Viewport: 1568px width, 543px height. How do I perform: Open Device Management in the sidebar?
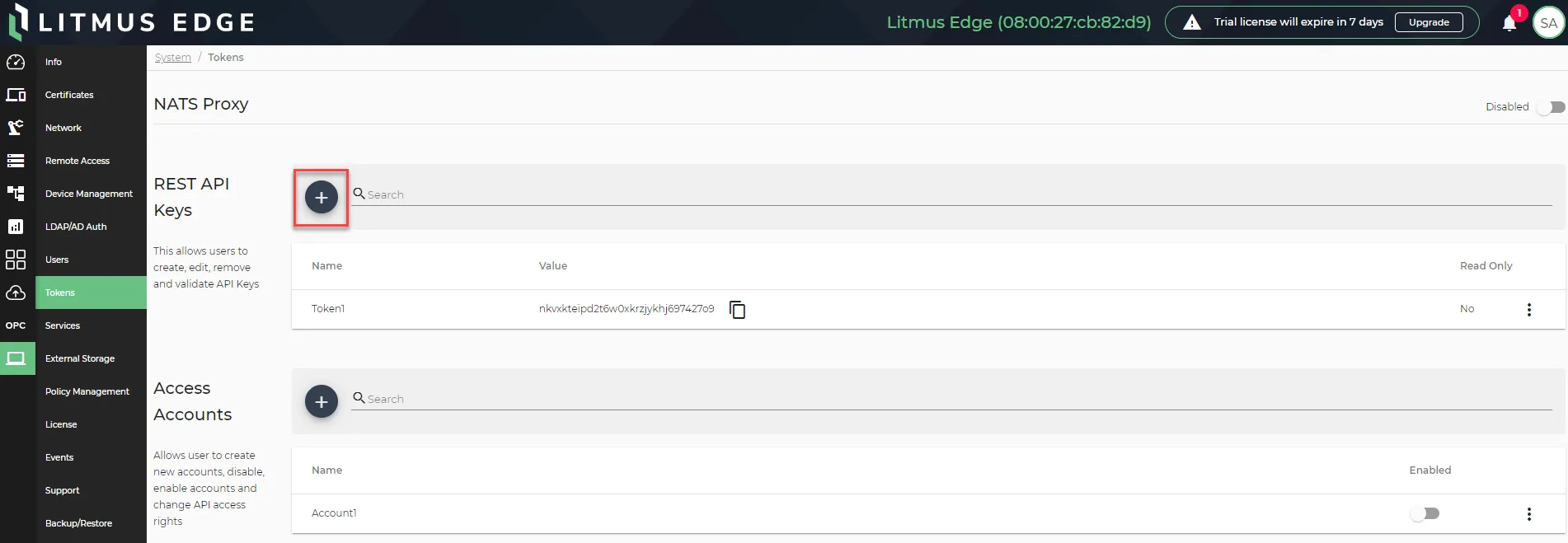[91, 194]
